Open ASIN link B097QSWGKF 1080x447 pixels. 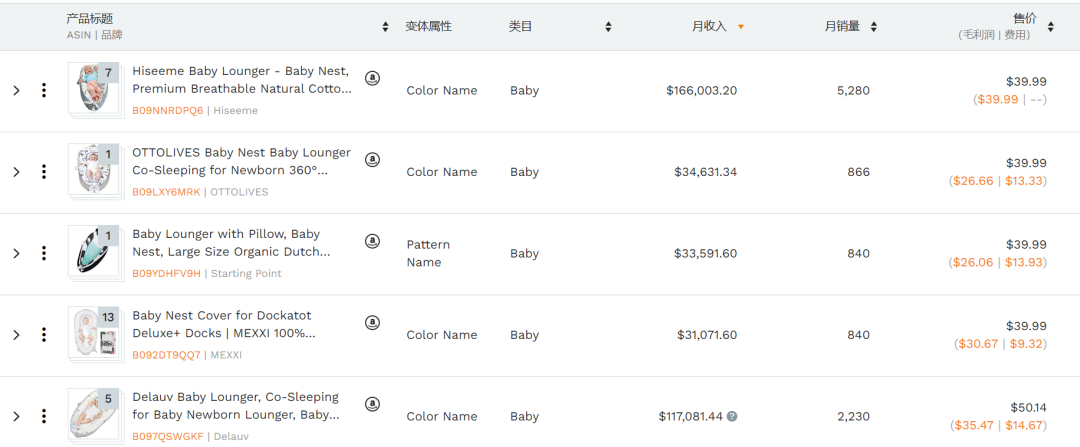168,436
